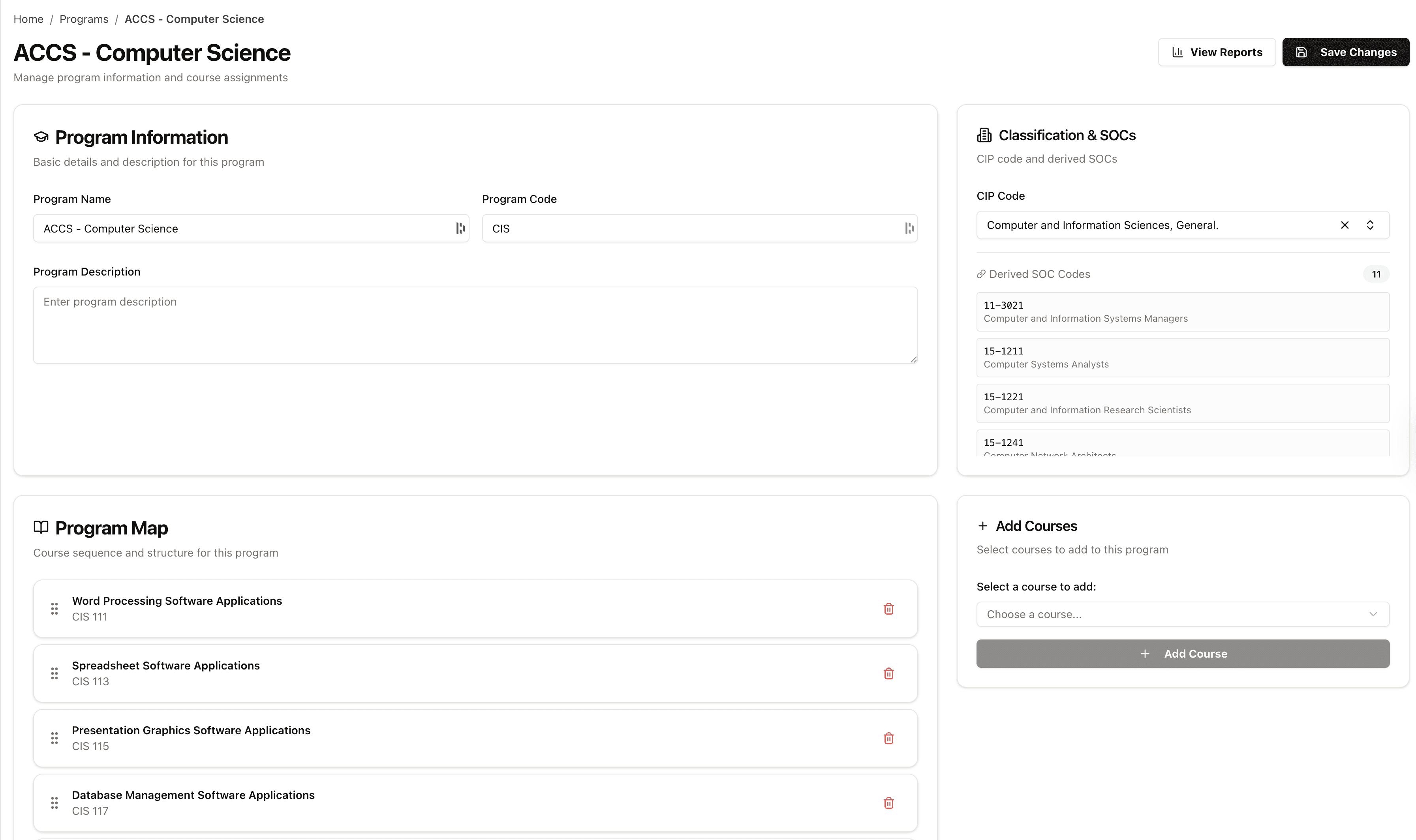
Task: Click drag handle beside Spreadsheet Software Applications
Action: pos(54,673)
